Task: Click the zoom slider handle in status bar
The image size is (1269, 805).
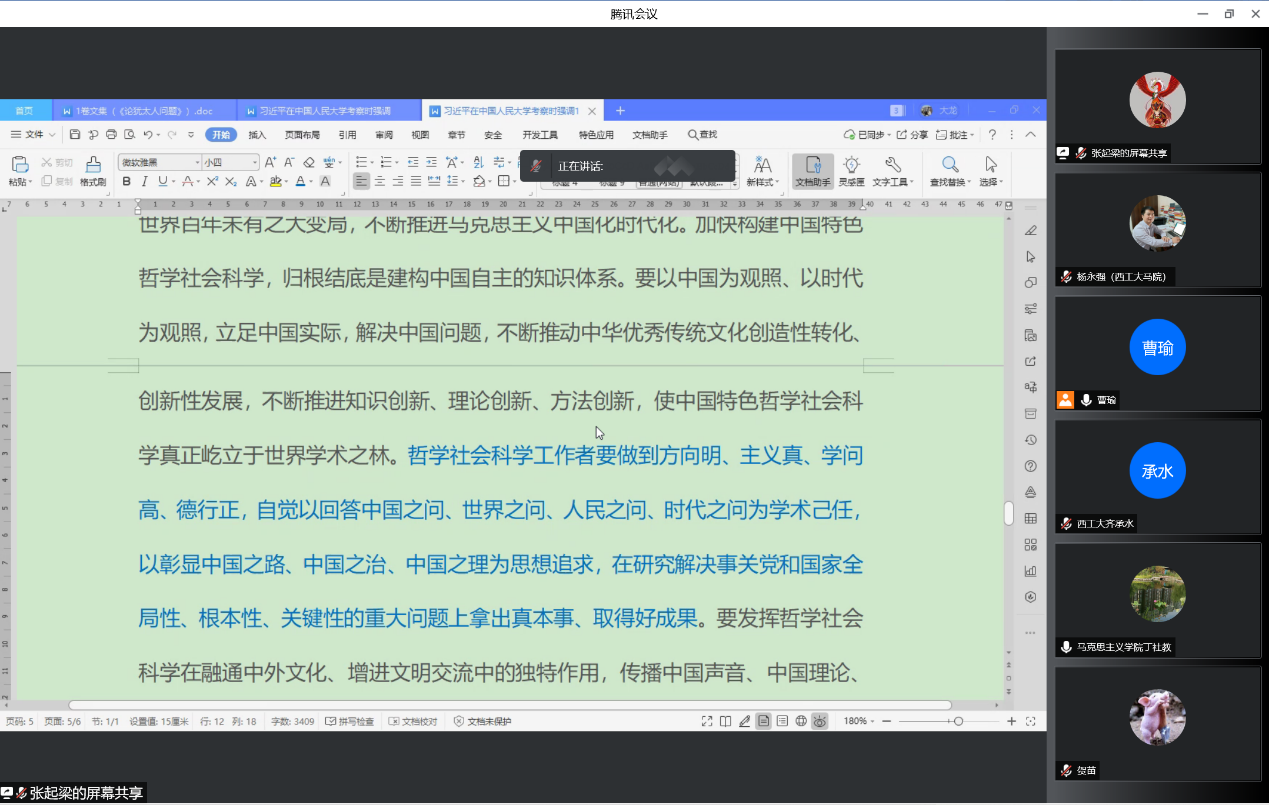Action: [x=958, y=721]
